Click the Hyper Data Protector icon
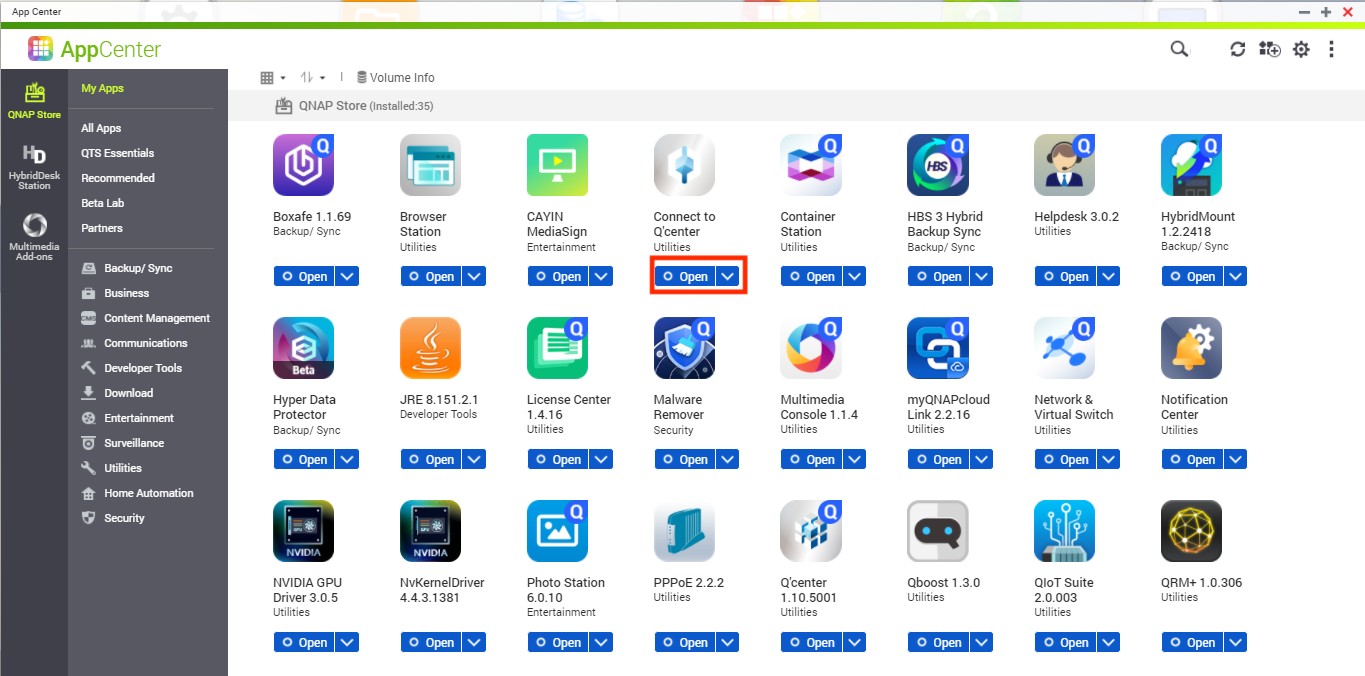 tap(303, 348)
